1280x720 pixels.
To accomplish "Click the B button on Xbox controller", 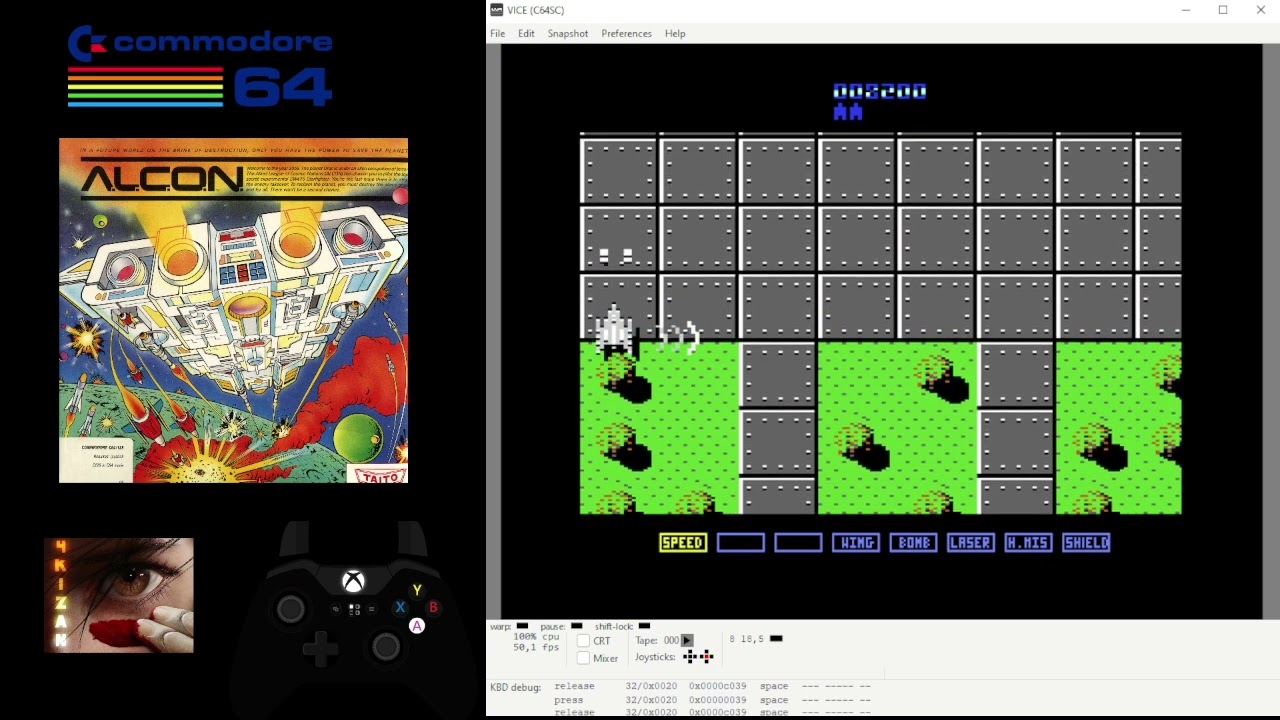I will [x=433, y=607].
